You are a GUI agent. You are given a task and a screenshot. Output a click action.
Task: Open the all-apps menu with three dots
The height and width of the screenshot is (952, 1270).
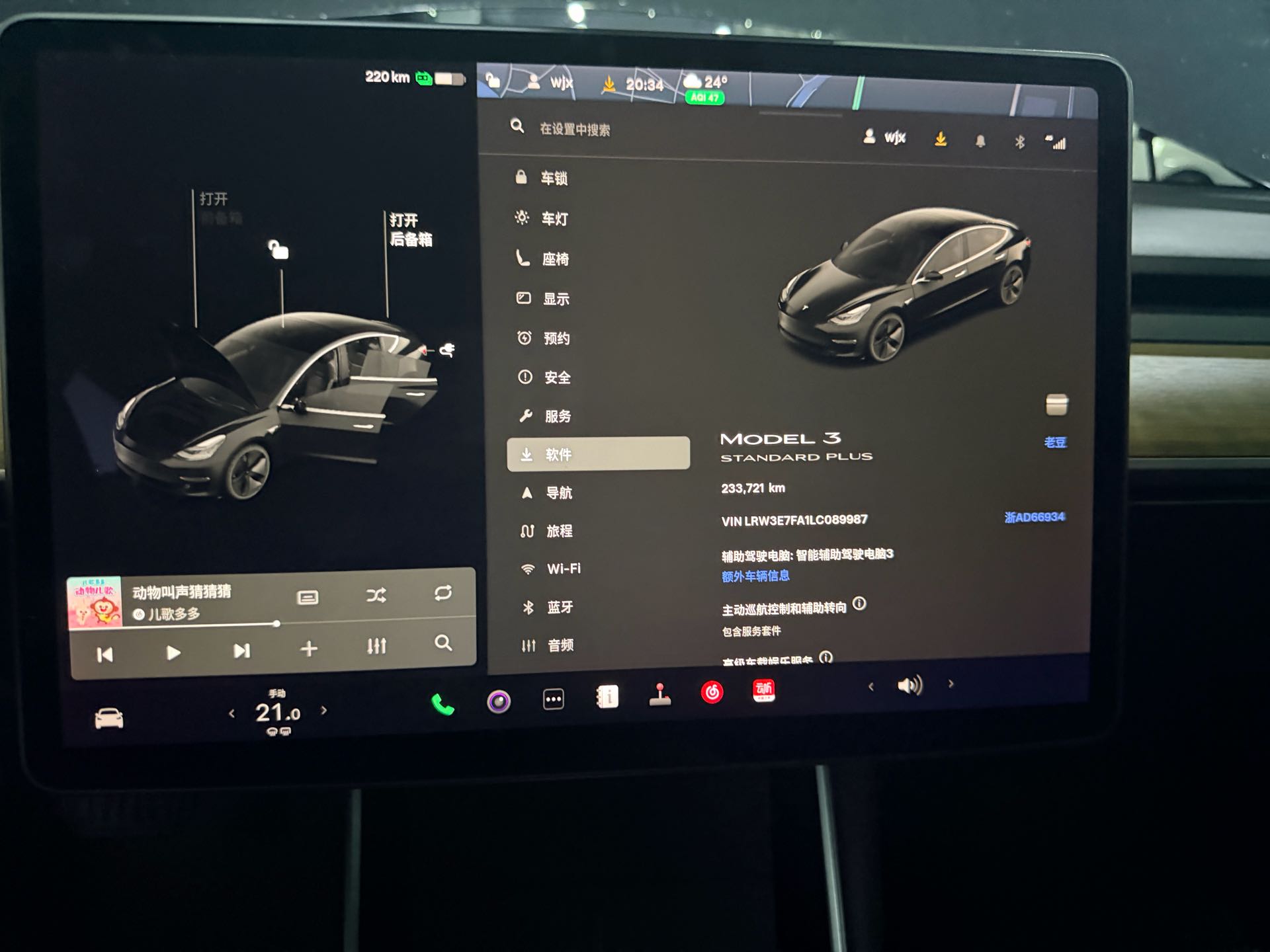coord(553,699)
